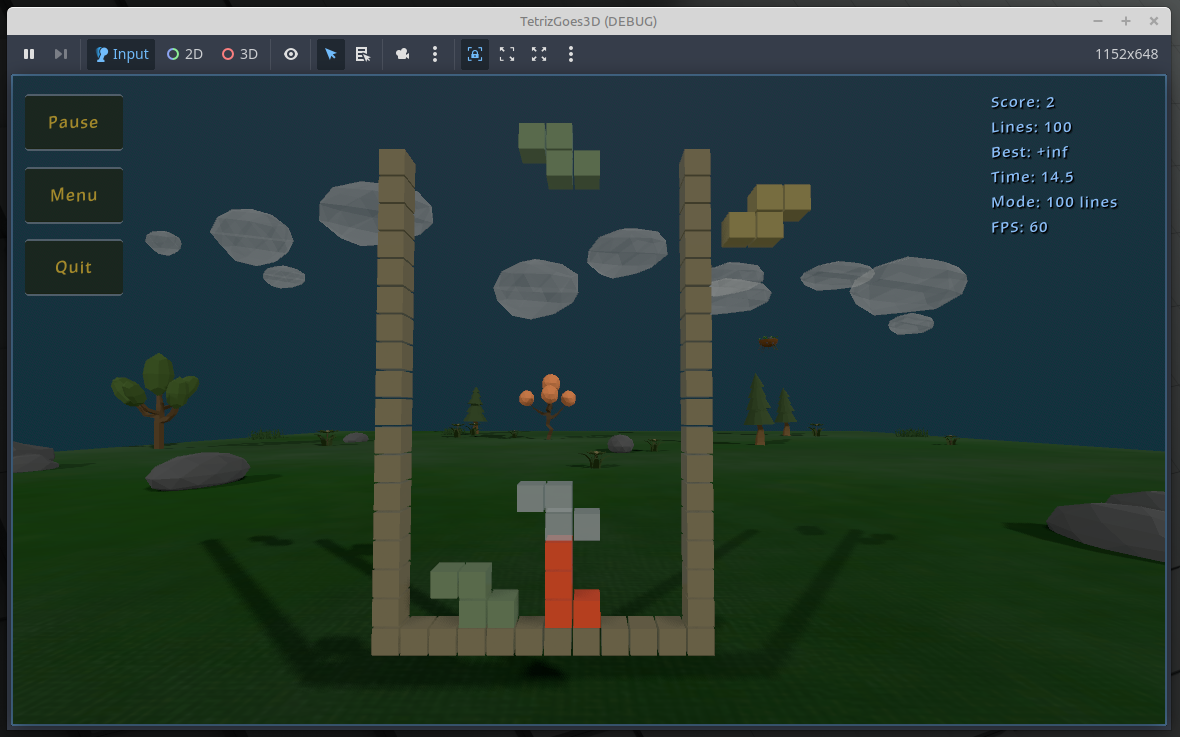Open camera options three-dot menu
Screen dimensions: 1180x737
pos(435,54)
